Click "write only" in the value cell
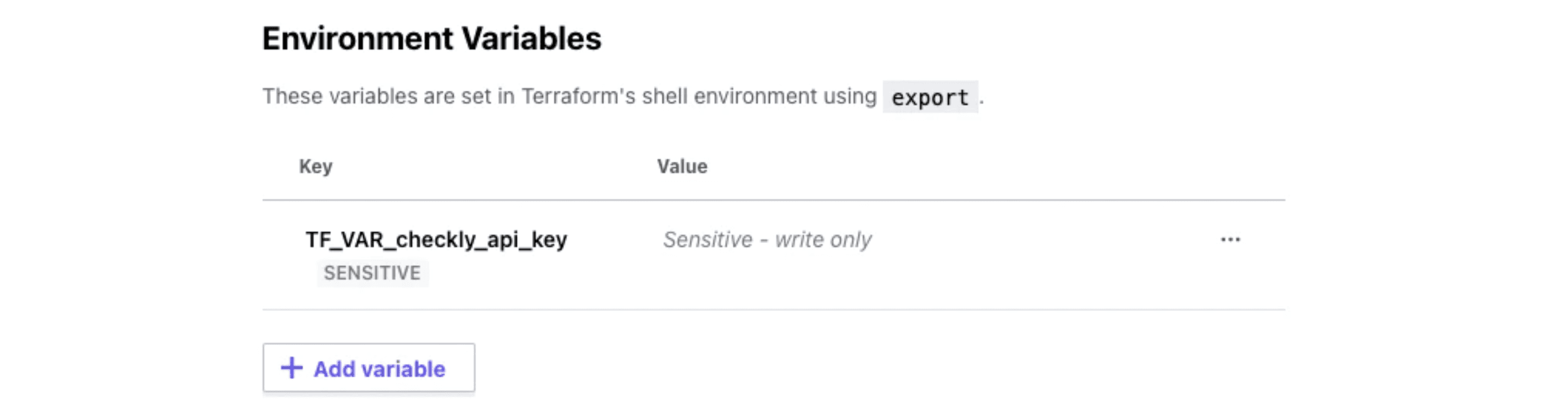 (823, 239)
